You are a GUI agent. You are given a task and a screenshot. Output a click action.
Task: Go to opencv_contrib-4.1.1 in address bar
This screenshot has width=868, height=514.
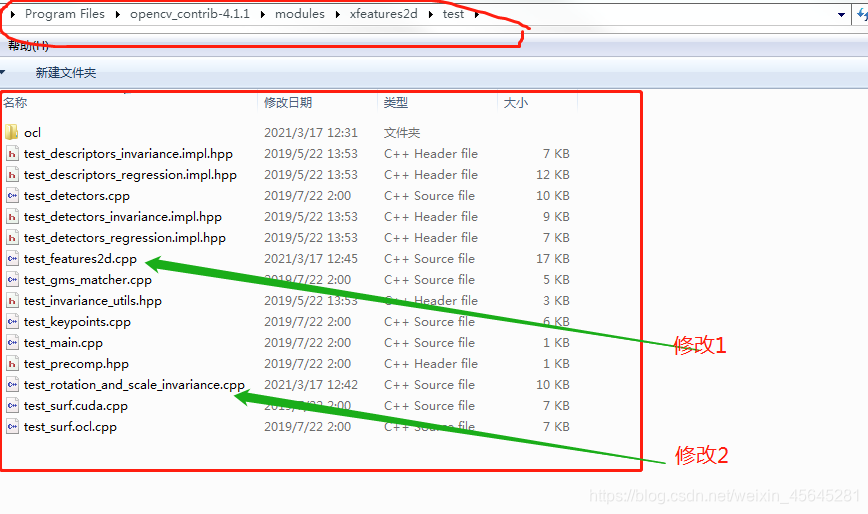(190, 14)
